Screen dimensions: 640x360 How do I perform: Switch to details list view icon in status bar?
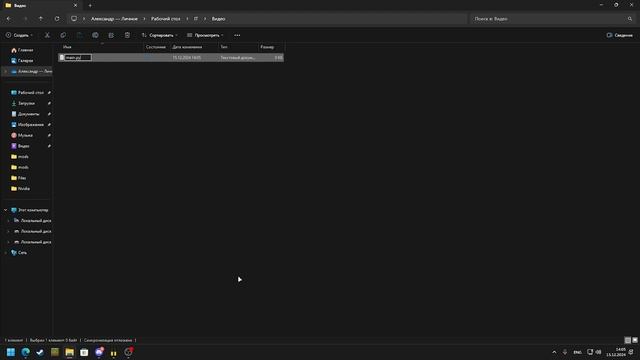tap(628, 340)
